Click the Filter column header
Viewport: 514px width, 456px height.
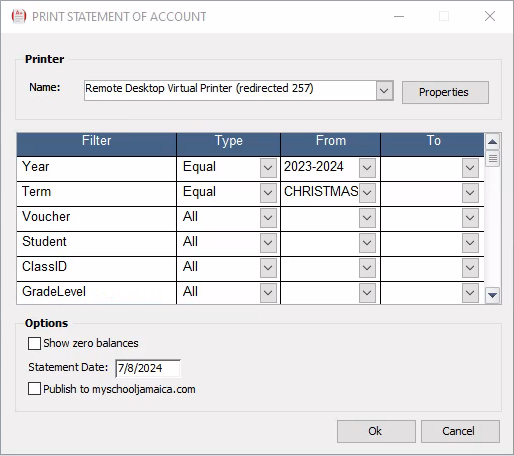(x=96, y=144)
